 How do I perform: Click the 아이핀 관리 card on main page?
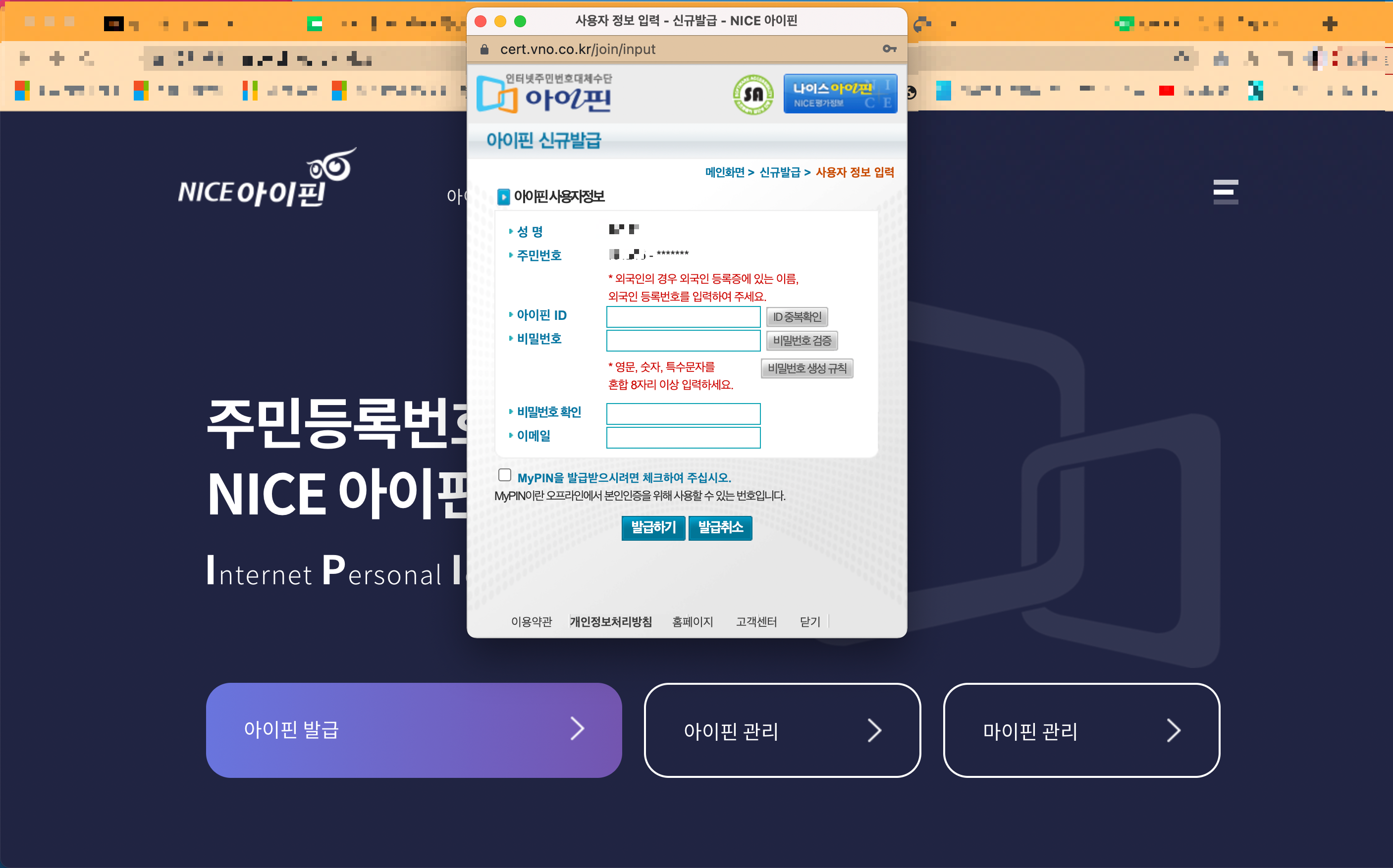[x=783, y=730]
